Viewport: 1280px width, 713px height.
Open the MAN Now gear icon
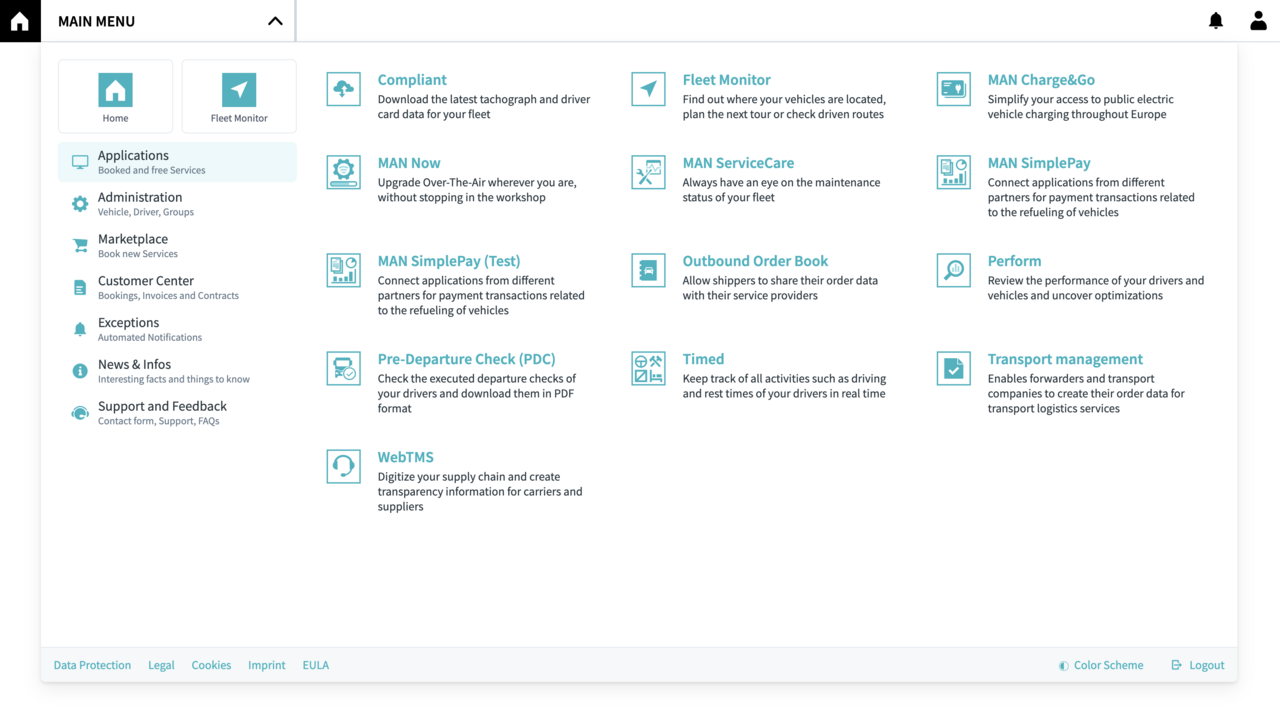pos(343,172)
